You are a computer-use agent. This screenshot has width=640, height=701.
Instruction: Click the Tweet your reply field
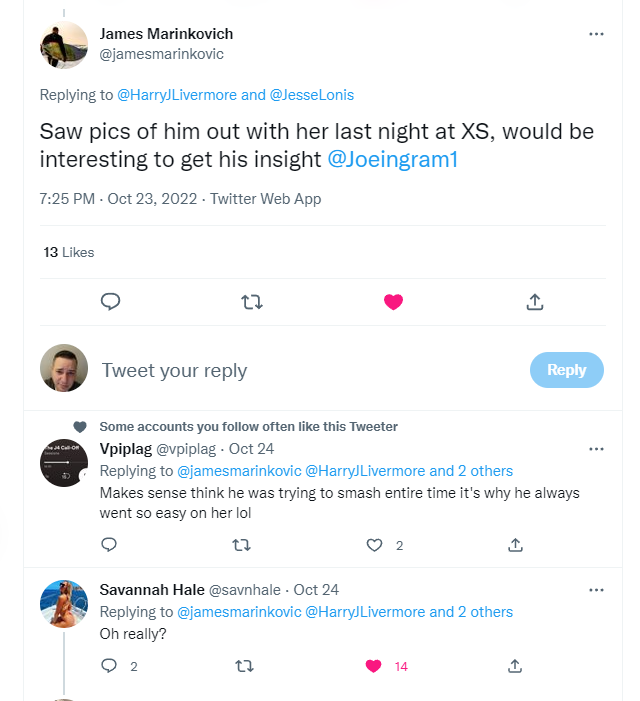pos(300,371)
